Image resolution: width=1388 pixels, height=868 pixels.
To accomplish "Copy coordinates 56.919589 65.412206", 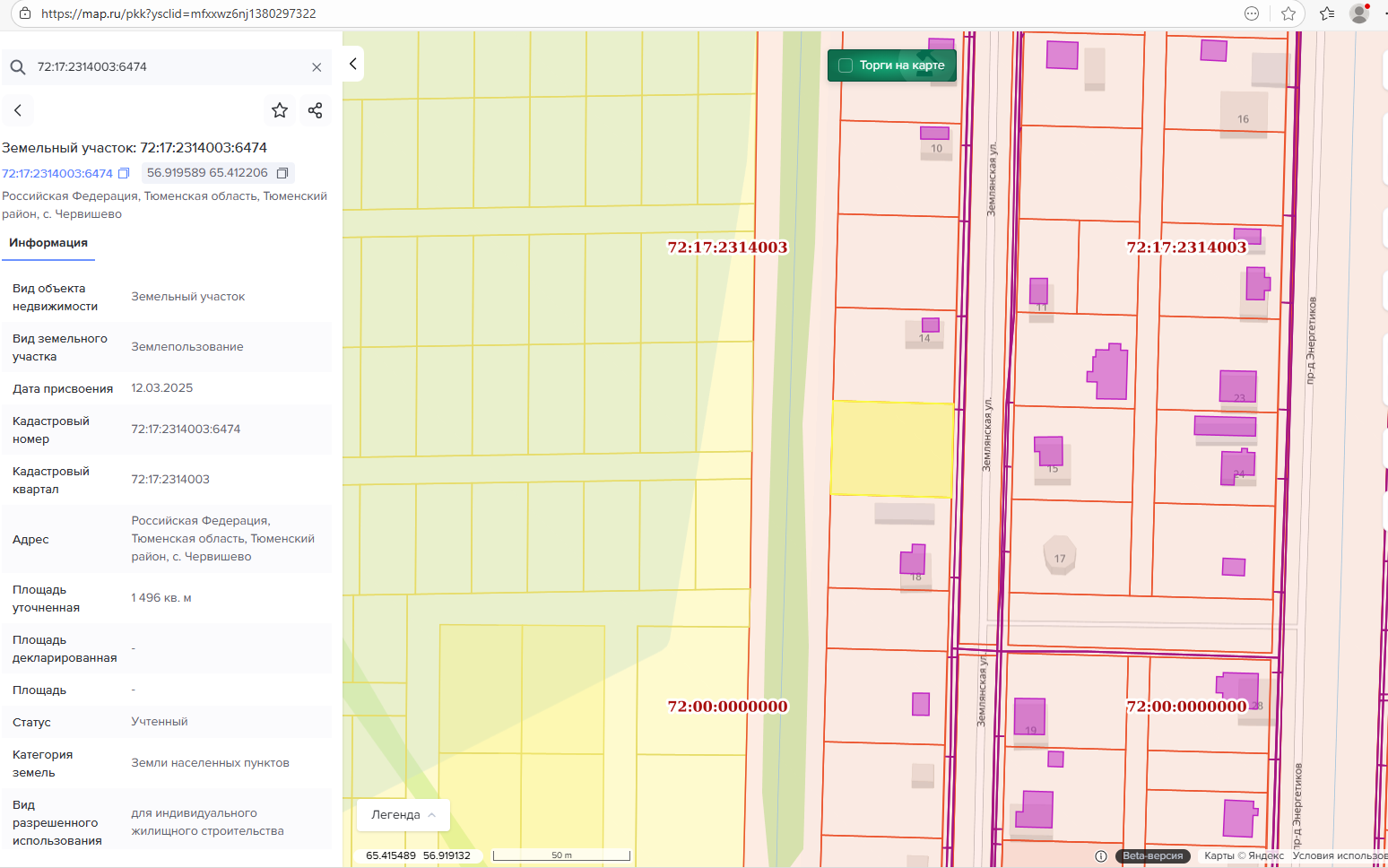I will [282, 173].
